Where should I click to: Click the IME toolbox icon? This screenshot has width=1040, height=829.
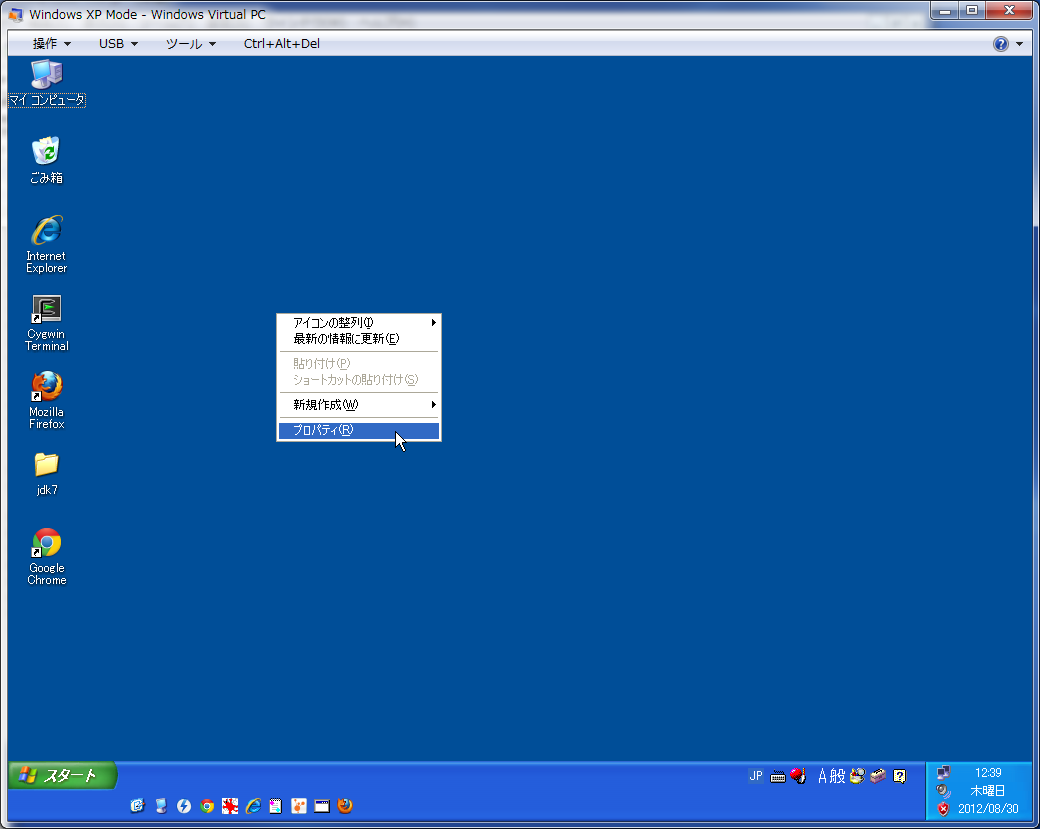point(878,776)
